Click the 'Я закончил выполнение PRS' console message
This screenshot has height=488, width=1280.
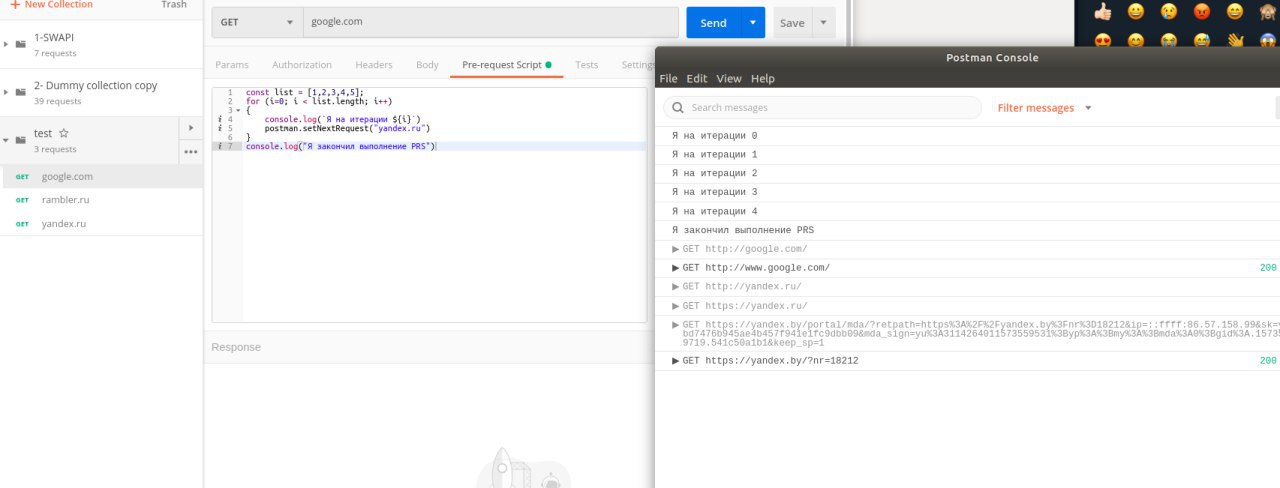[x=742, y=230]
